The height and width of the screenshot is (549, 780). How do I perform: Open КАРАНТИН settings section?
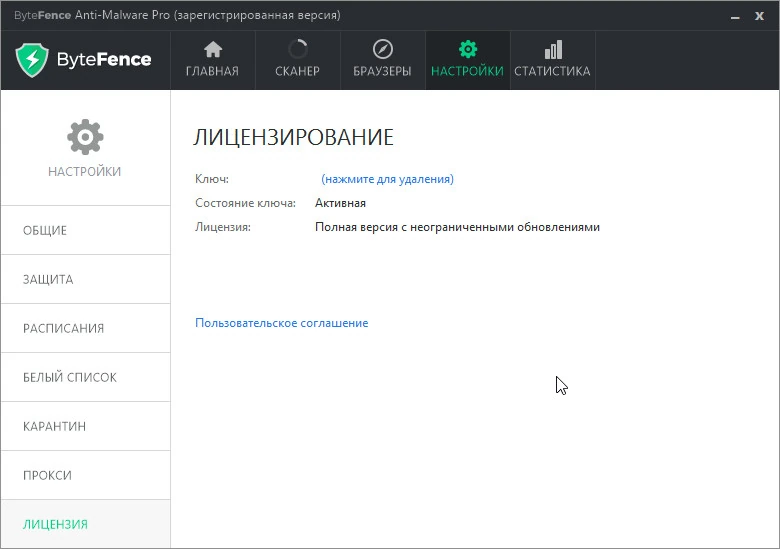86,426
